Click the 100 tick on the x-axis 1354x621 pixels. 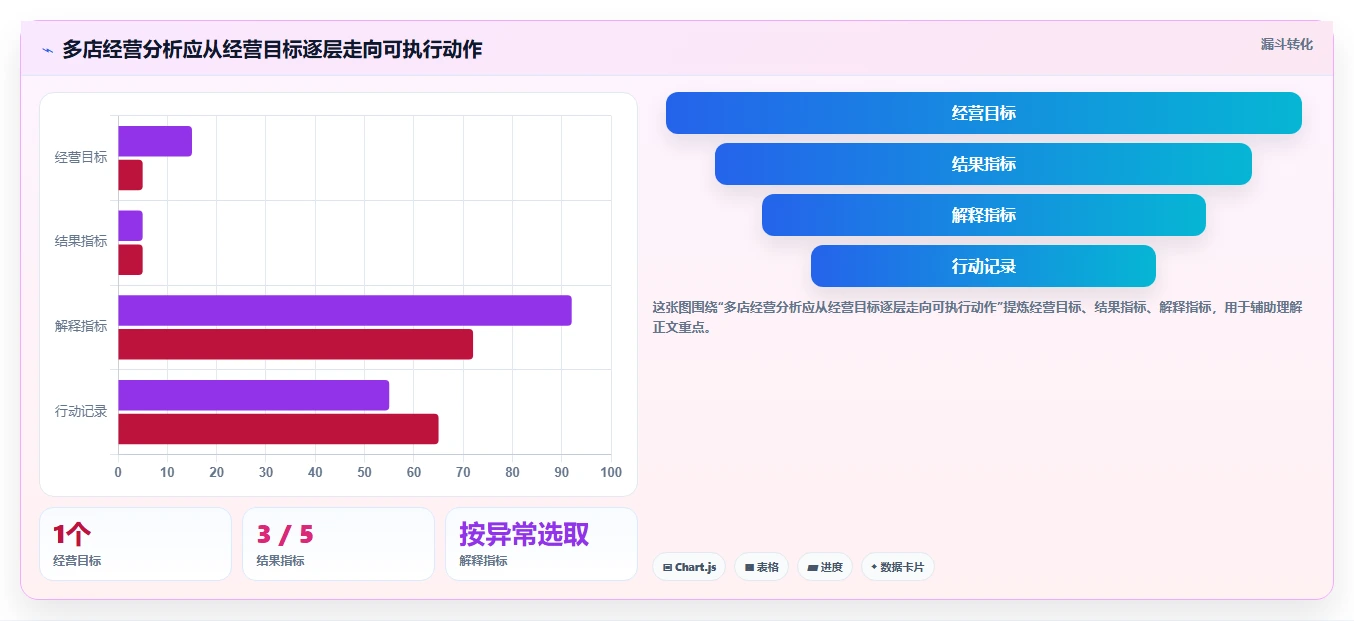611,472
